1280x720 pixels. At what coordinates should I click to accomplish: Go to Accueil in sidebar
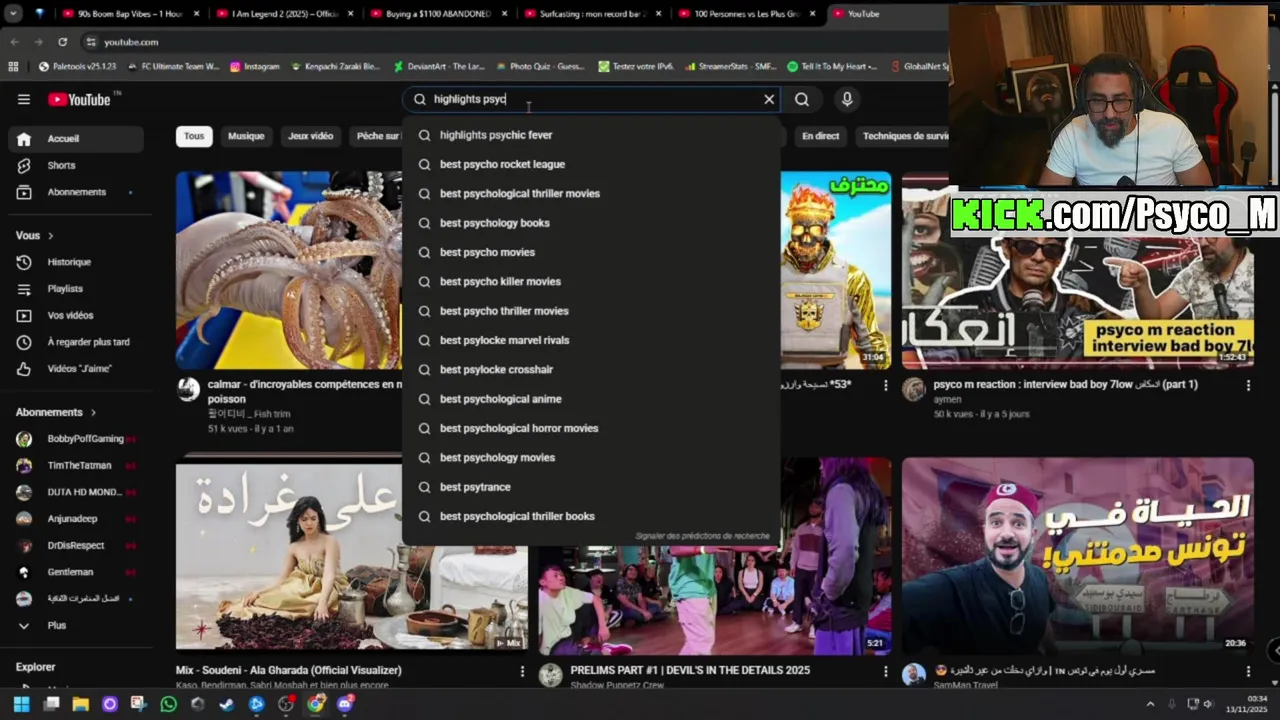pyautogui.click(x=76, y=139)
